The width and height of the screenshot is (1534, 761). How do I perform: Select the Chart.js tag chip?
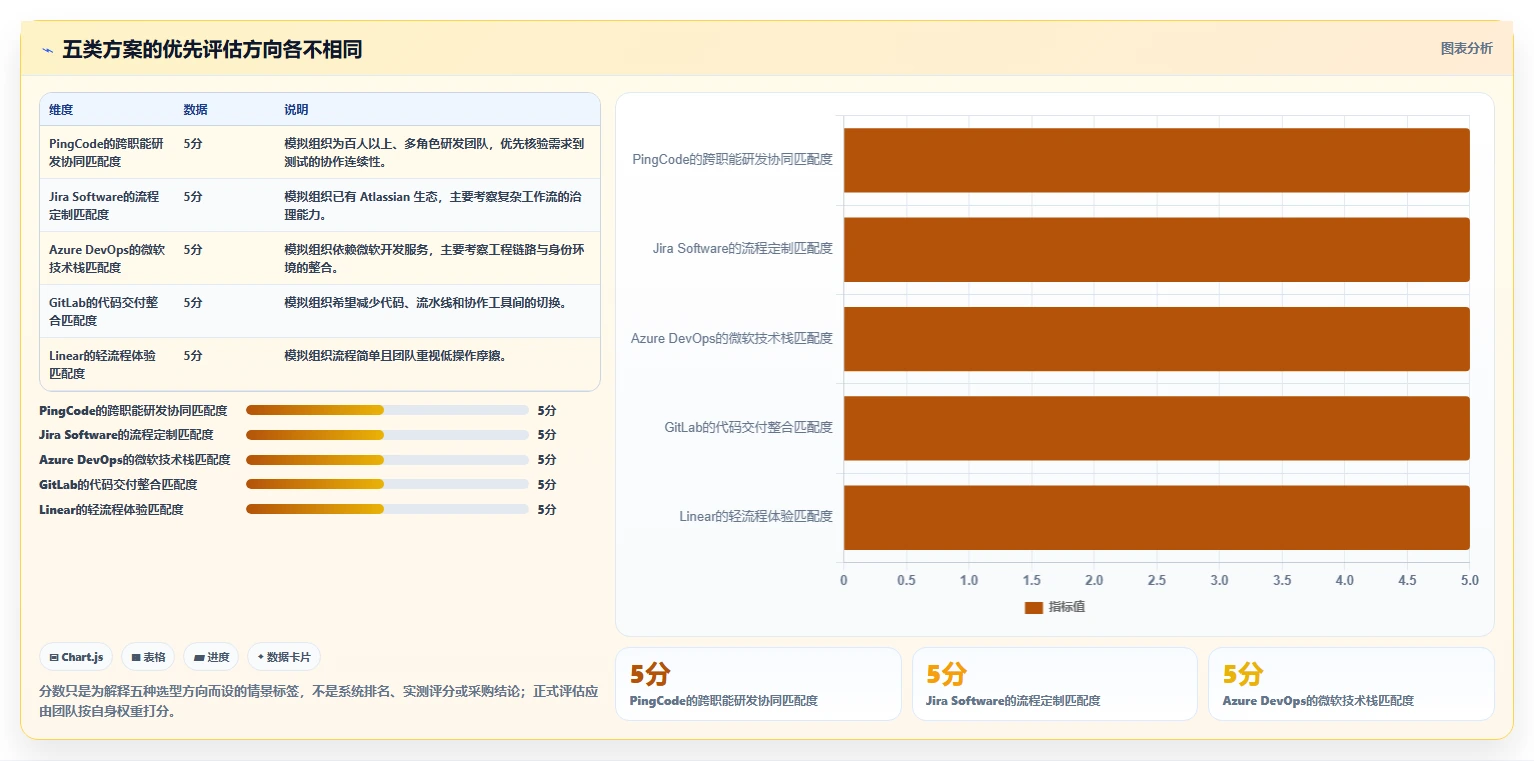77,657
